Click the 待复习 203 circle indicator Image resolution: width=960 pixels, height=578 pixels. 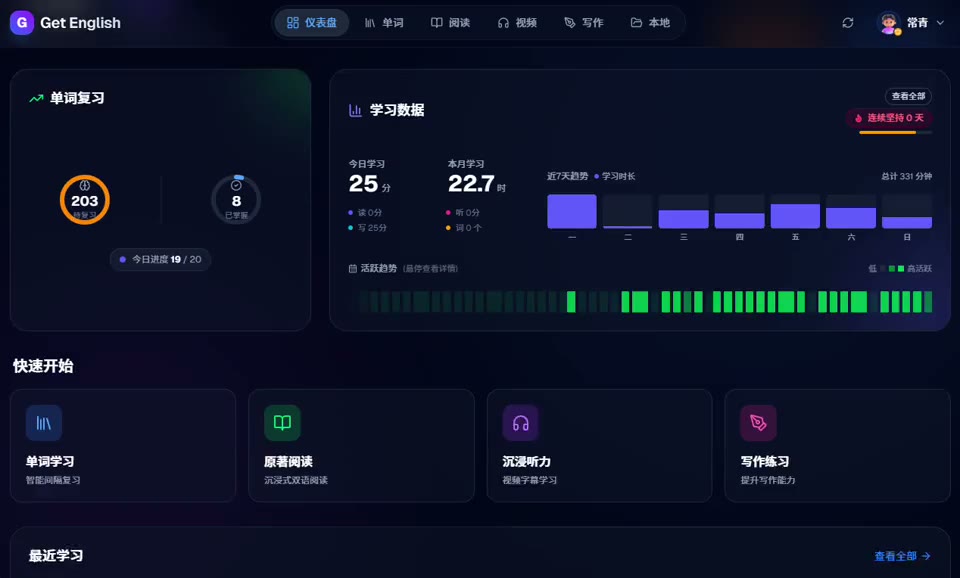(x=85, y=200)
